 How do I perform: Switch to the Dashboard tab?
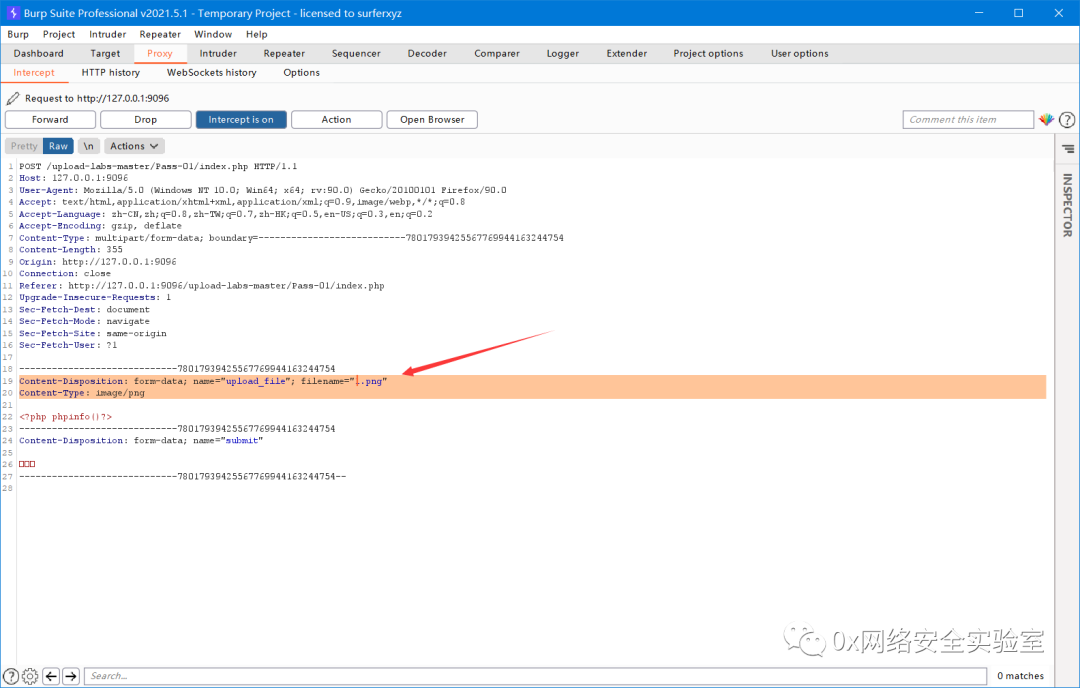pos(39,54)
